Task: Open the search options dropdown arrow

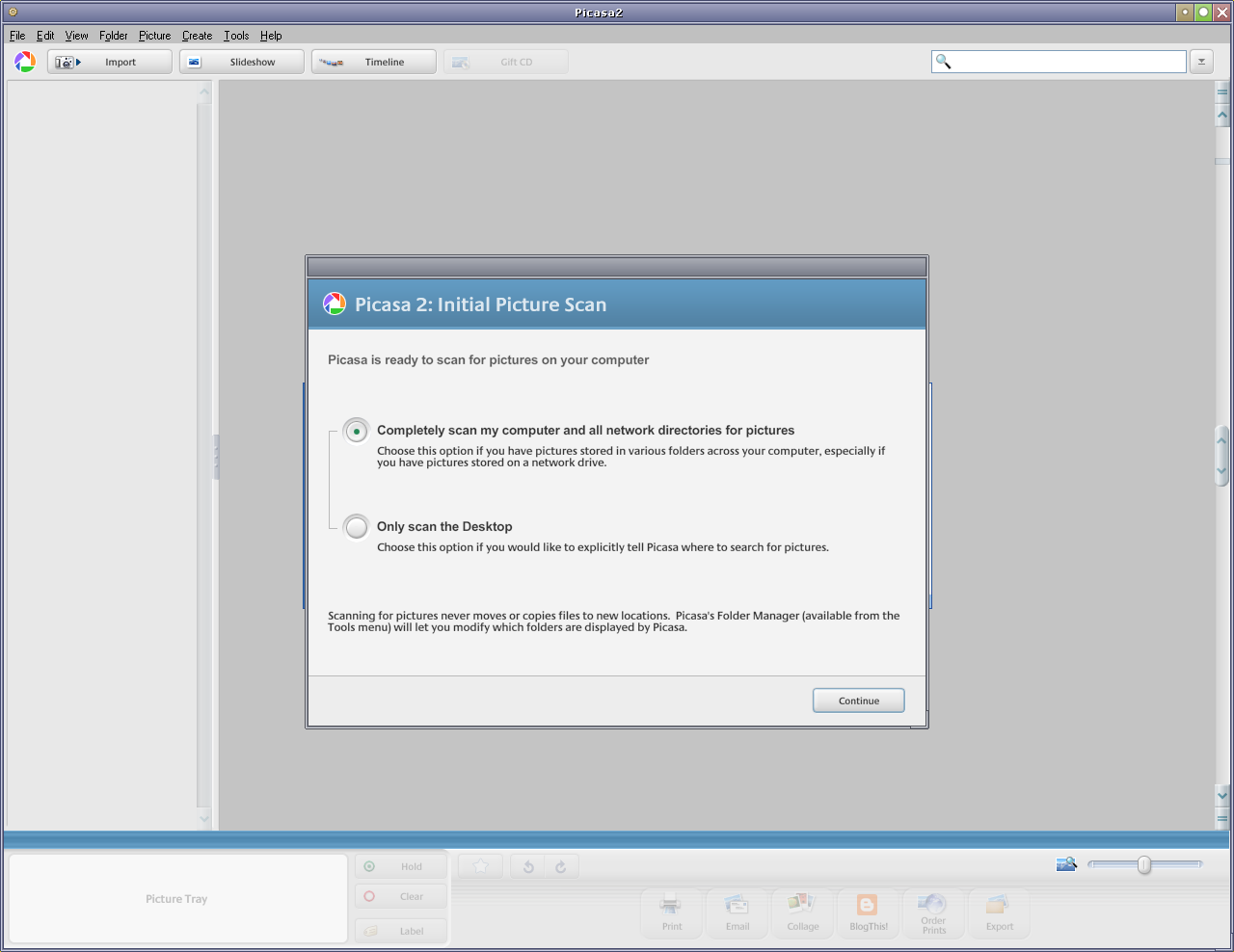Action: point(1201,62)
